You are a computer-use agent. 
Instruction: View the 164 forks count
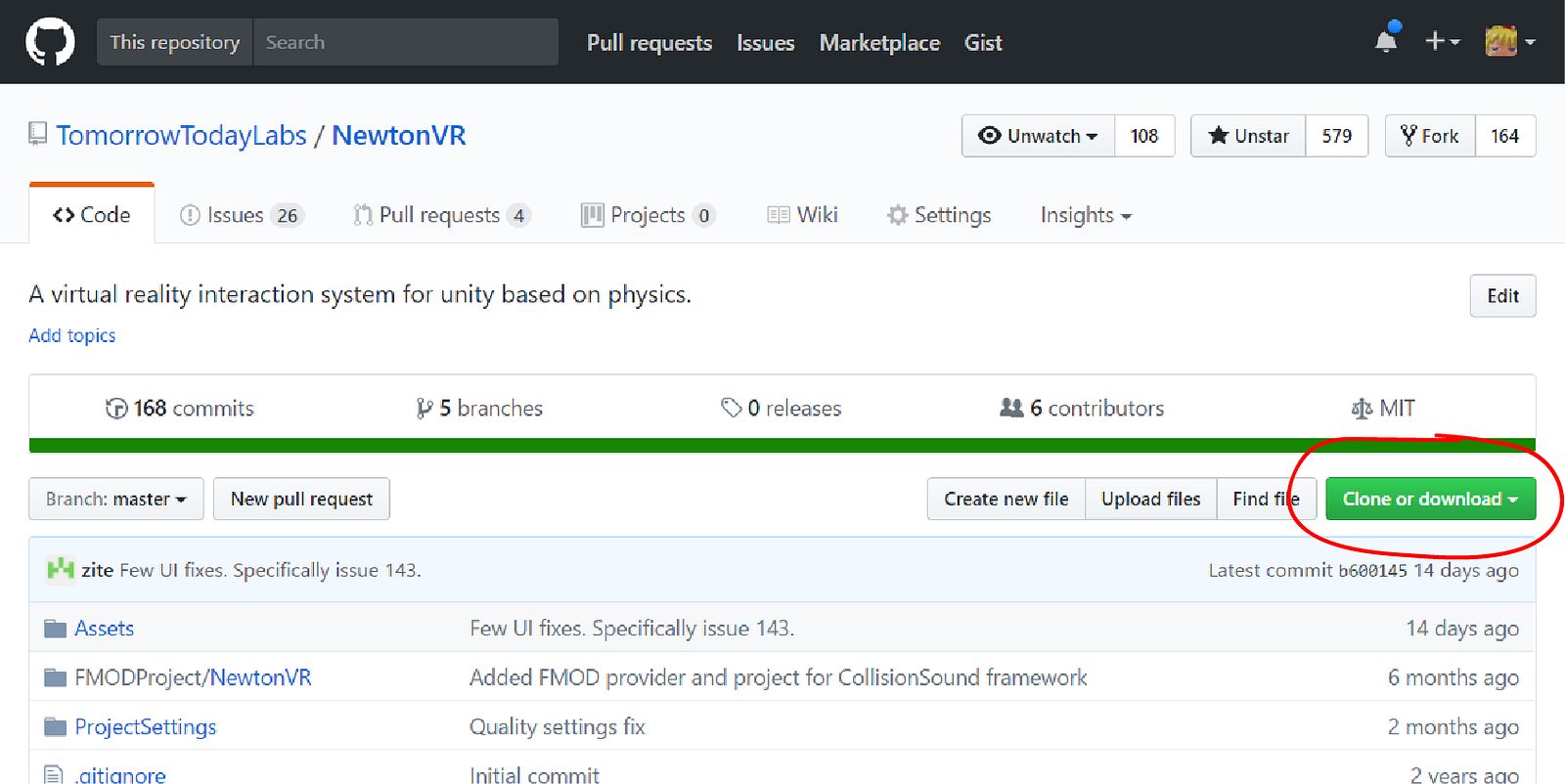tap(1504, 136)
